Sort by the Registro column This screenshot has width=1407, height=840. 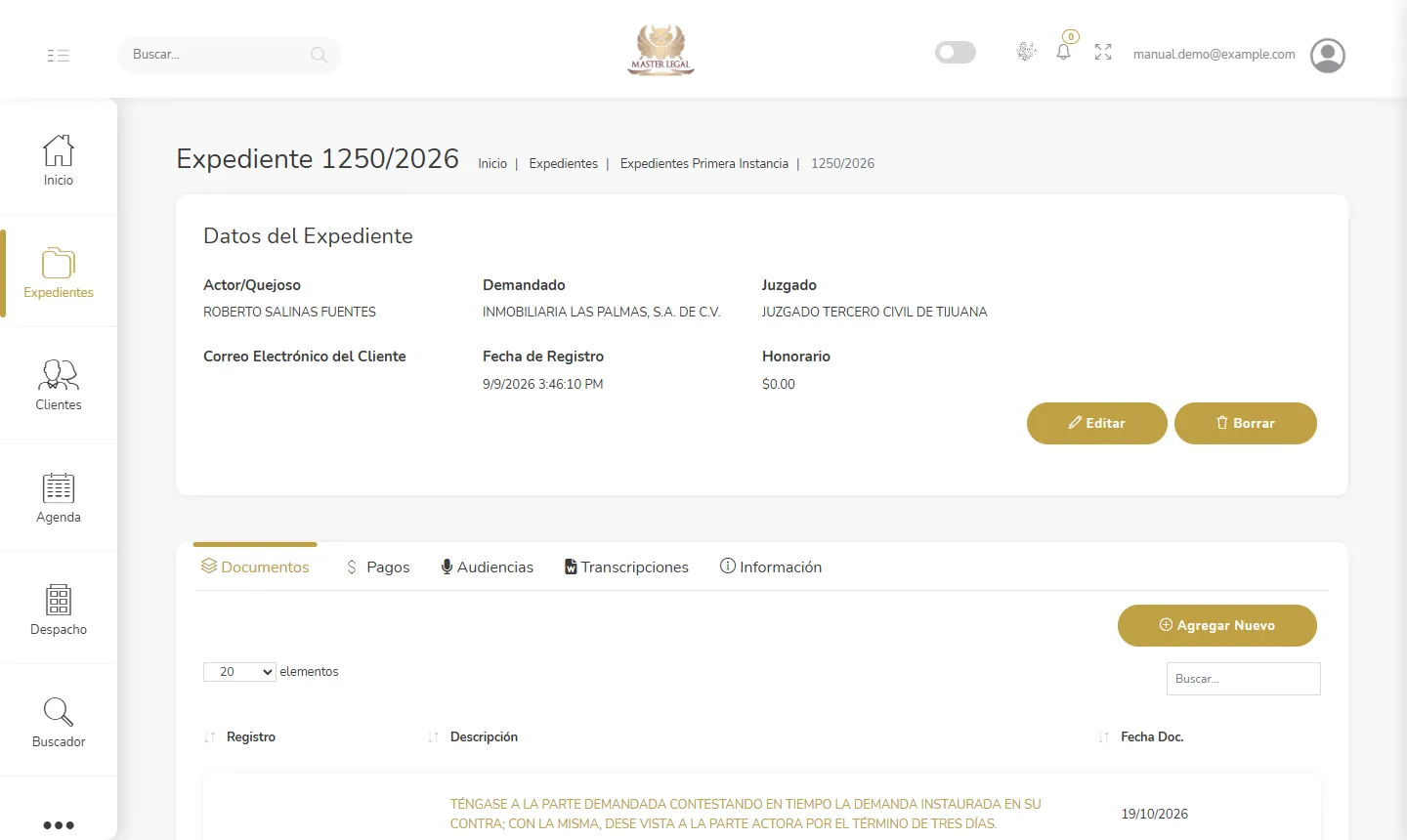pos(251,737)
